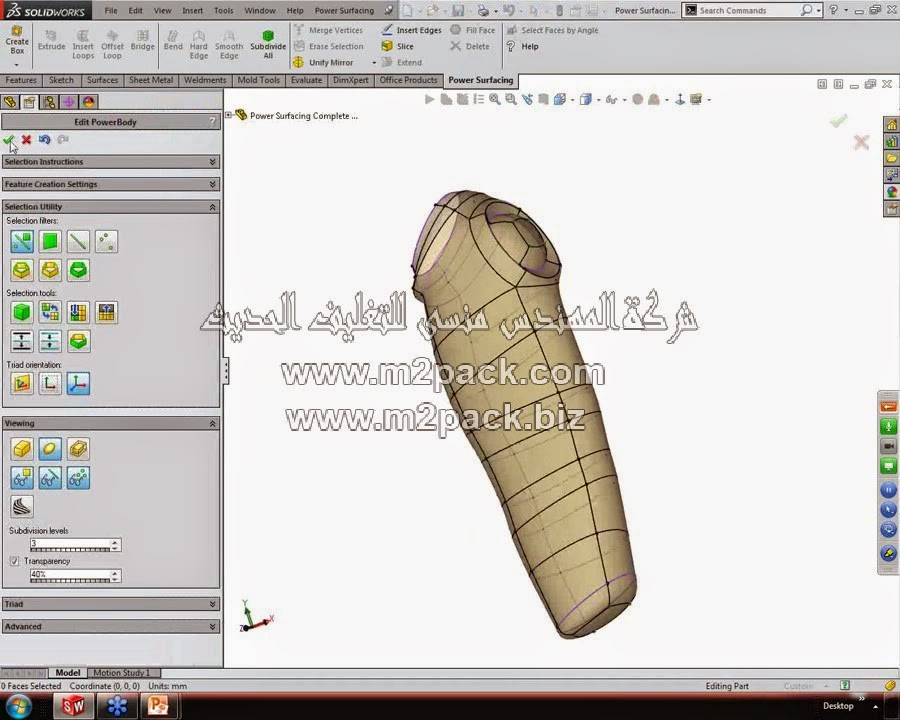This screenshot has height=720, width=900.
Task: Open the FeatureManager design tree tab icon
Action: tap(10, 102)
